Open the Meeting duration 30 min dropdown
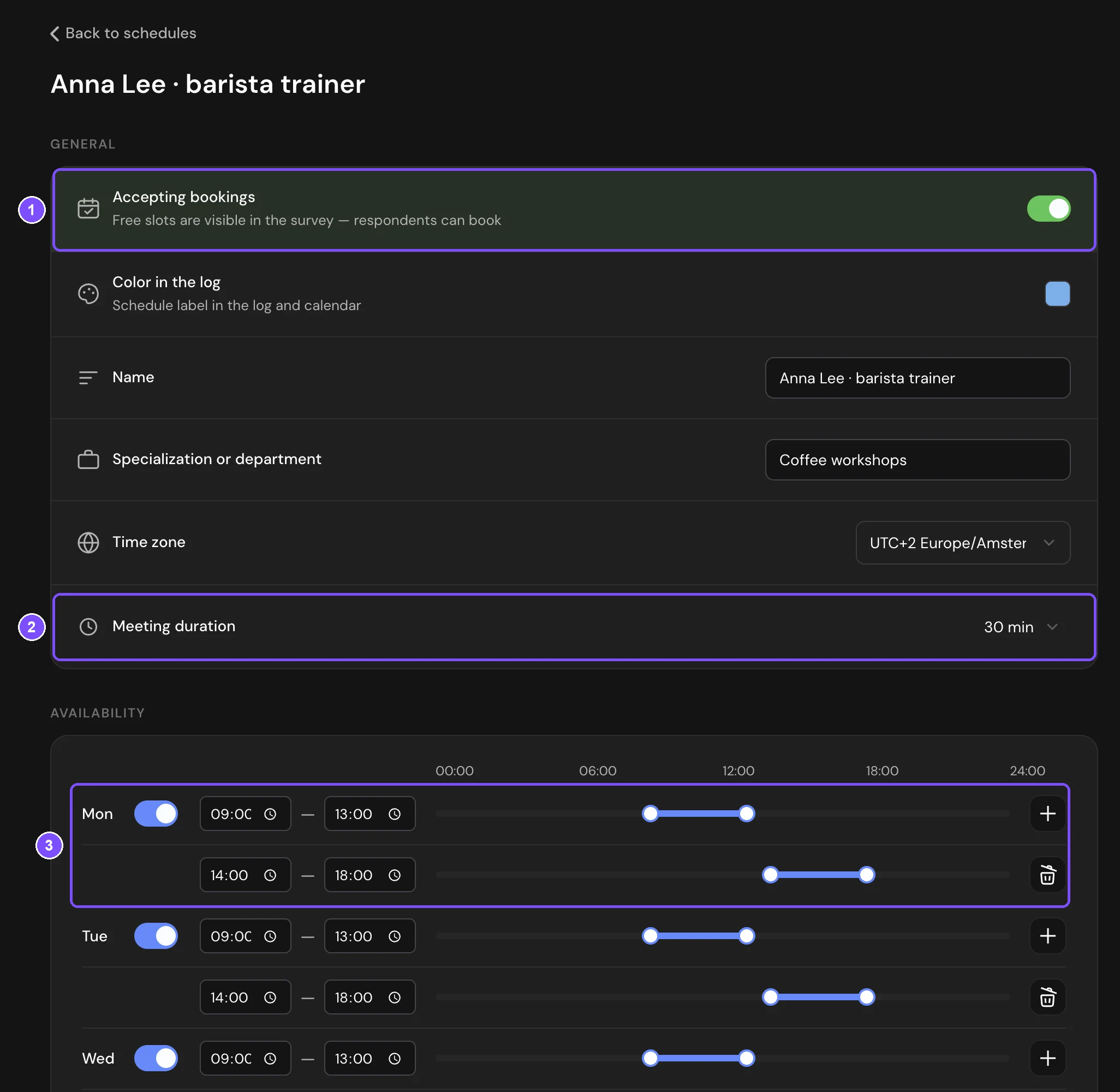This screenshot has width=1120, height=1092. tap(1021, 627)
